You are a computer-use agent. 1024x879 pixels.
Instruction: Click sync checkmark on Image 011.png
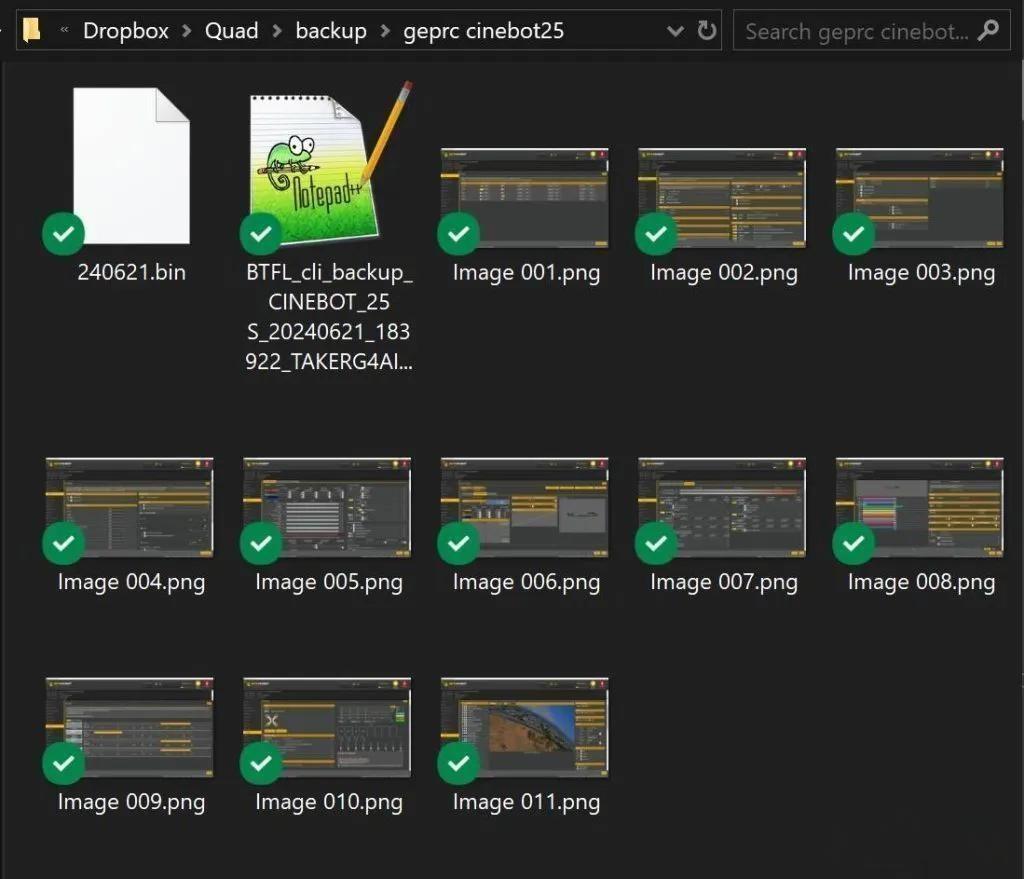coord(458,763)
